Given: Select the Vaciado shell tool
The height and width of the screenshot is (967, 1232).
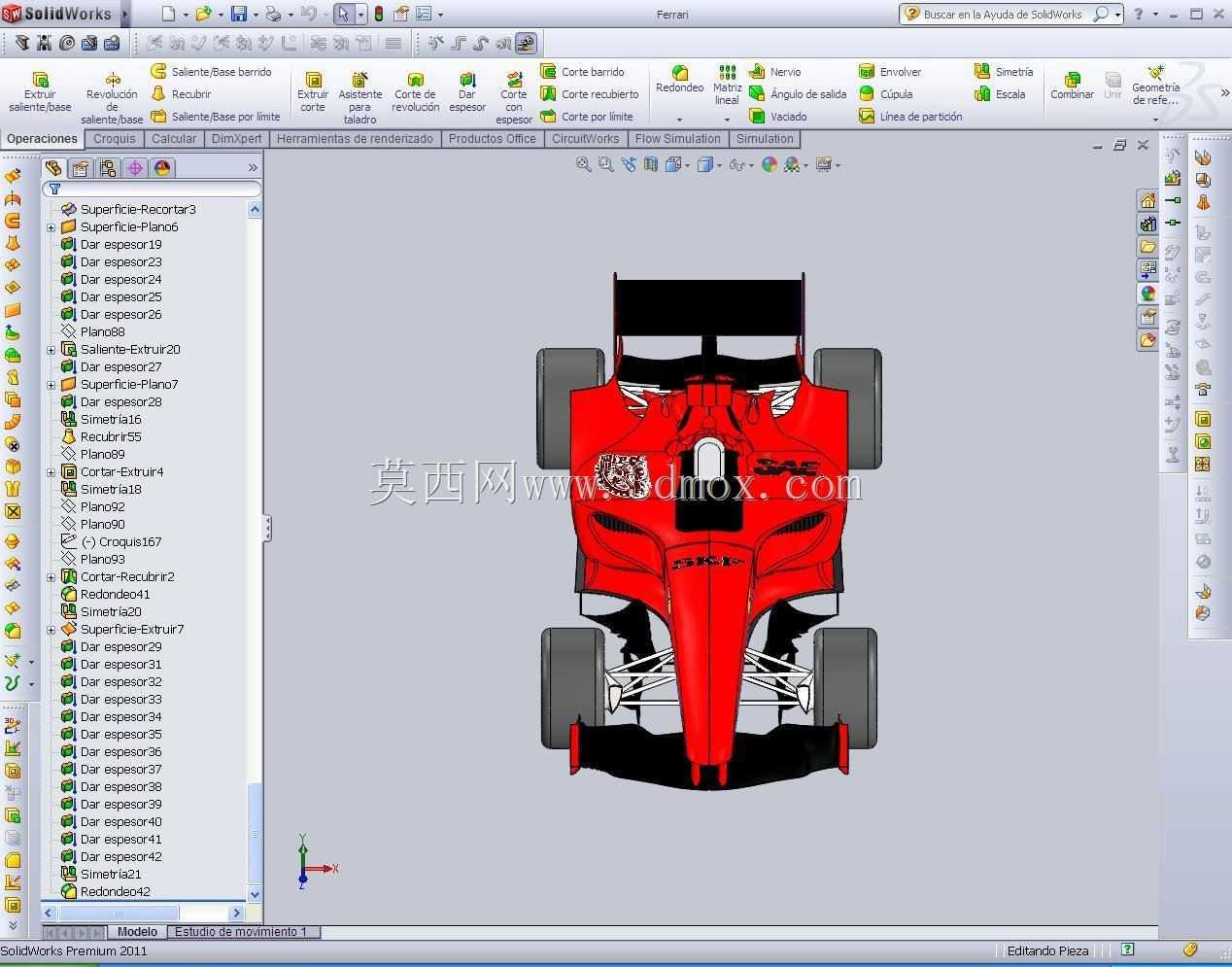Looking at the screenshot, I should point(777,117).
